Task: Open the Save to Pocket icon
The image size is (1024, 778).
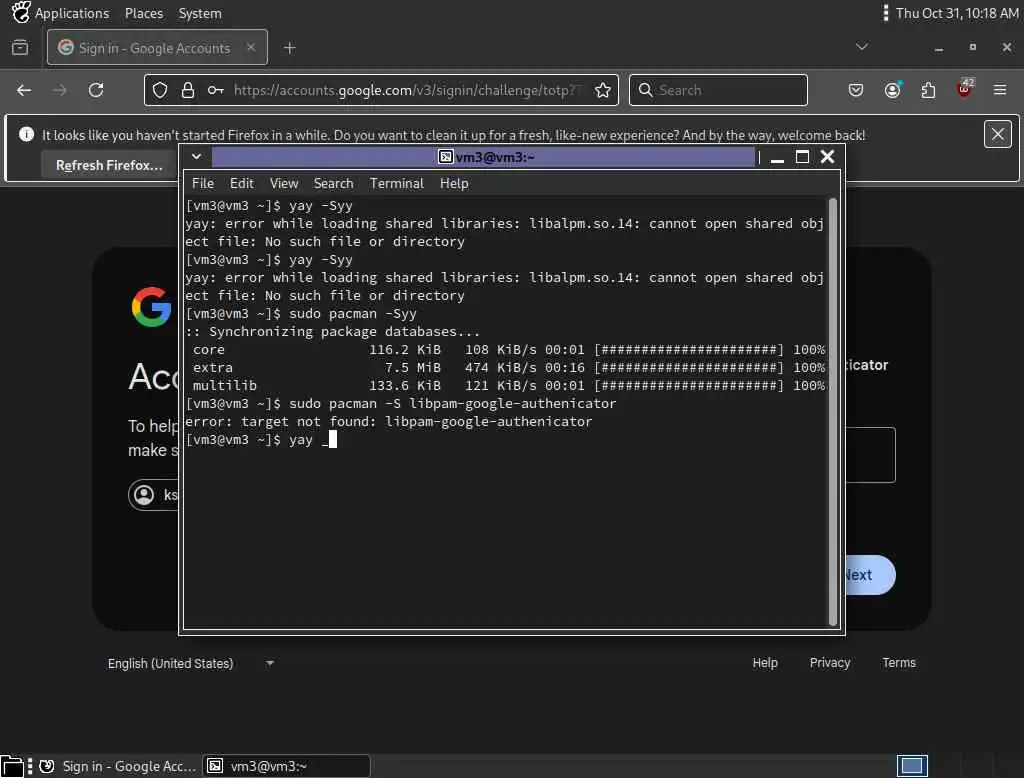Action: pos(856,90)
